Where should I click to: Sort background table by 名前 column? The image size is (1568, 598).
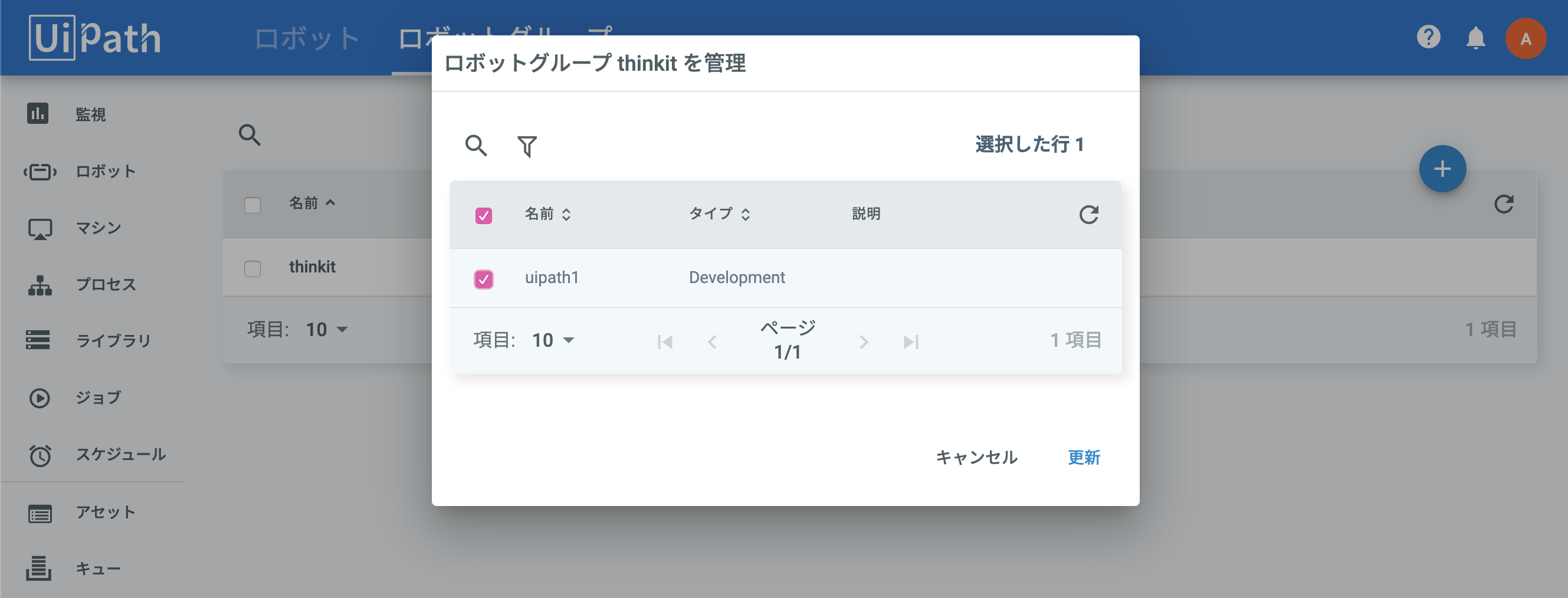click(x=311, y=203)
